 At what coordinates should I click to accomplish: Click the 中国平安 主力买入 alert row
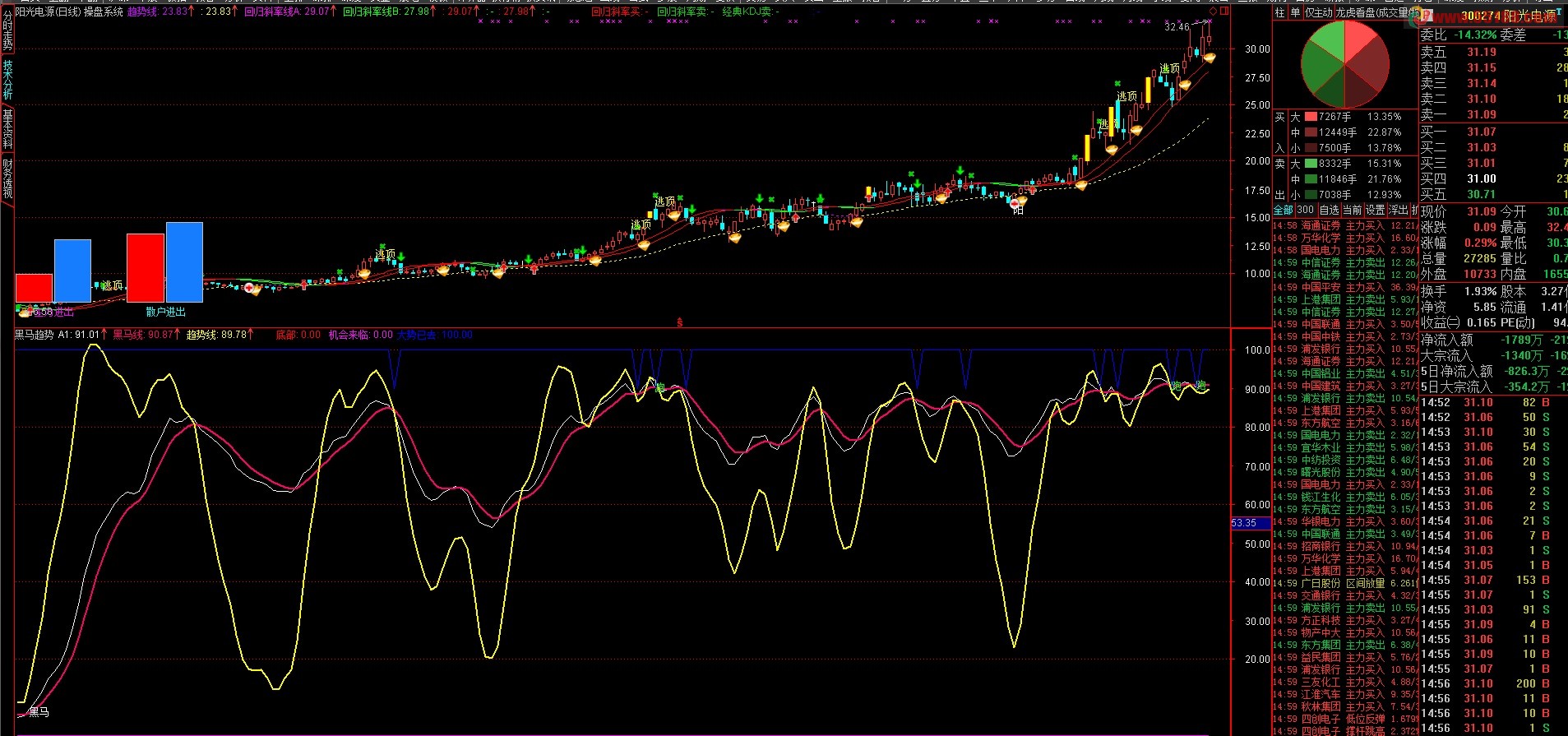tap(1346, 287)
